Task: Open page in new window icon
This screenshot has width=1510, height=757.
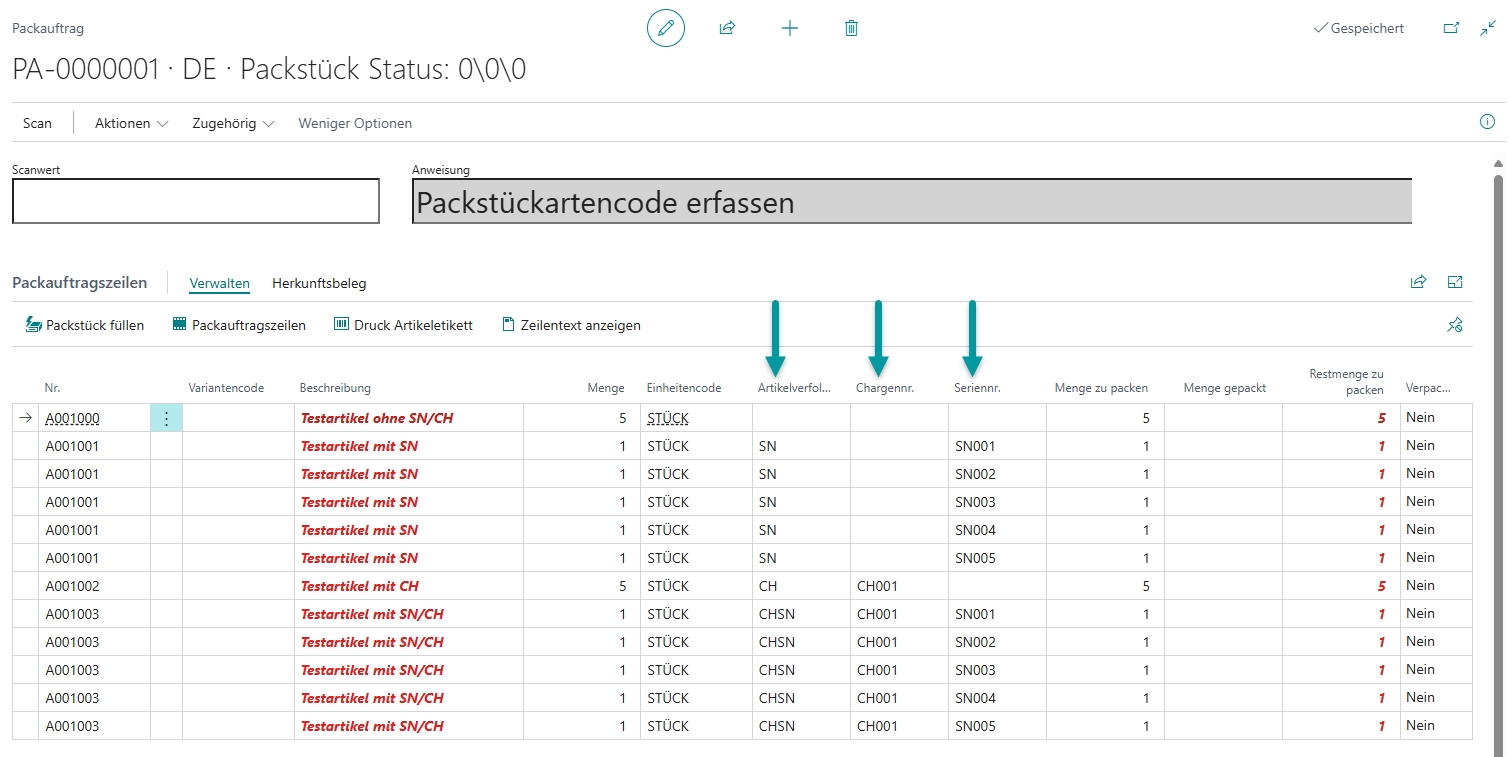Action: (1451, 28)
